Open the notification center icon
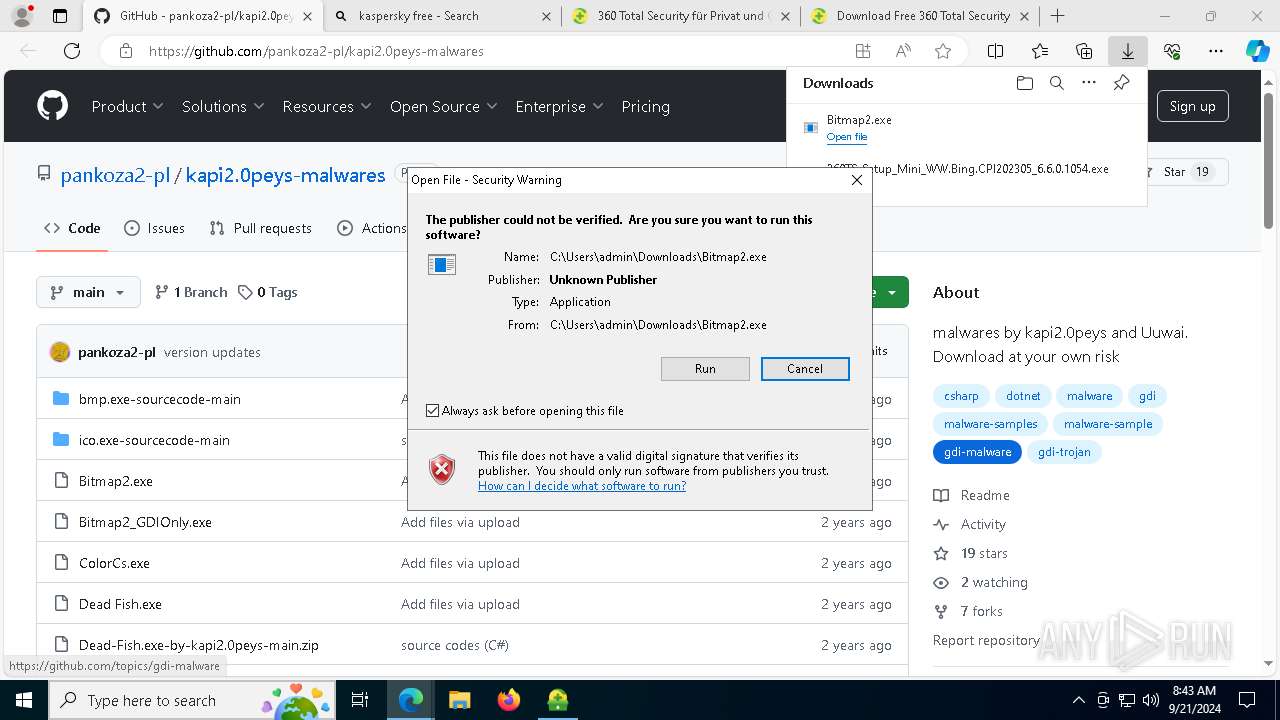The width and height of the screenshot is (1280, 720). tap(1246, 700)
